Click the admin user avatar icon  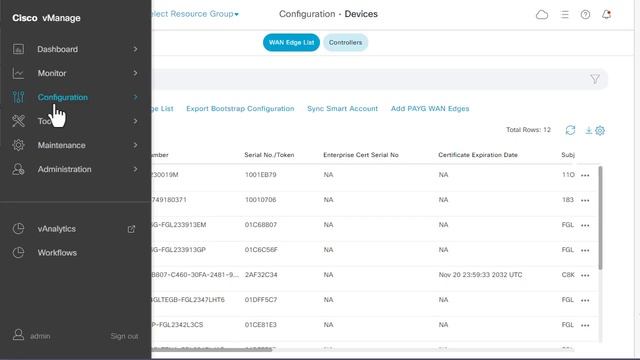(18, 335)
